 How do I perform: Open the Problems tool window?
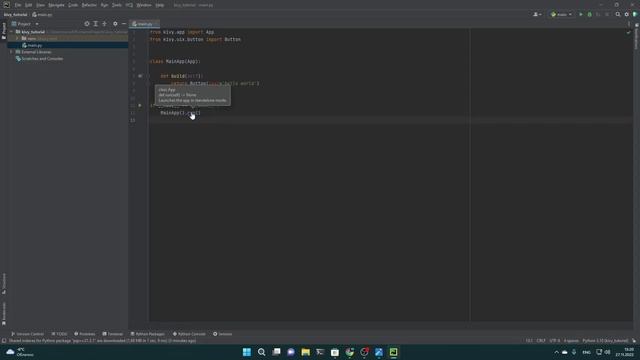(84, 334)
